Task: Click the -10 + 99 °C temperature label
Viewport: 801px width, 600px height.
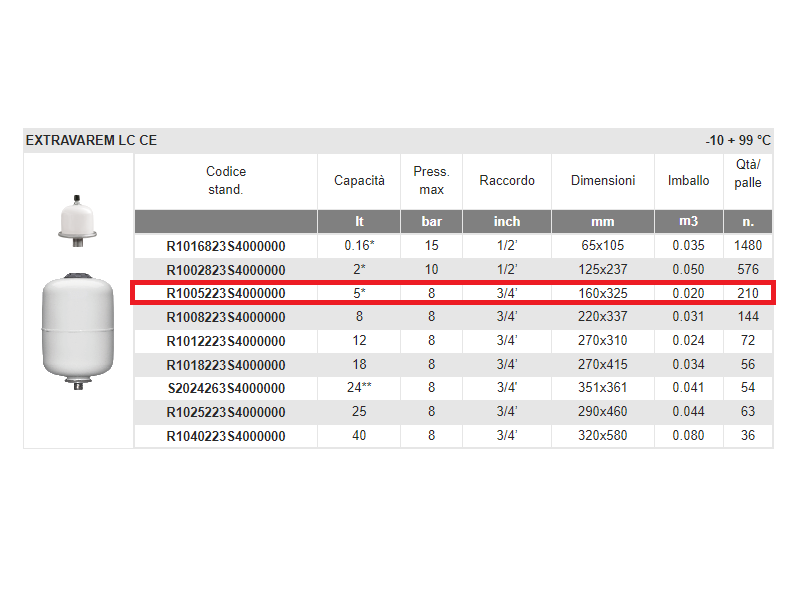Action: tap(737, 141)
